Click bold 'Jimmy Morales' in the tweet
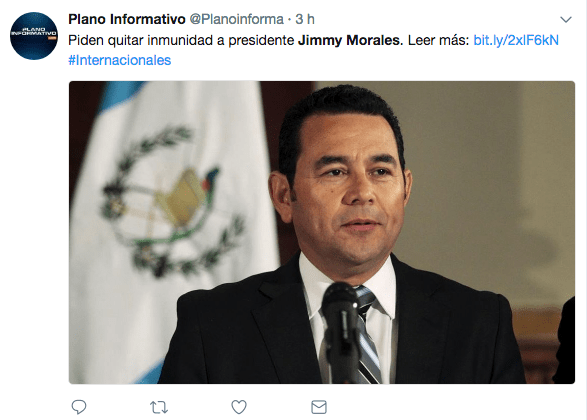Screen dimensions: 587x420 (x=349, y=40)
